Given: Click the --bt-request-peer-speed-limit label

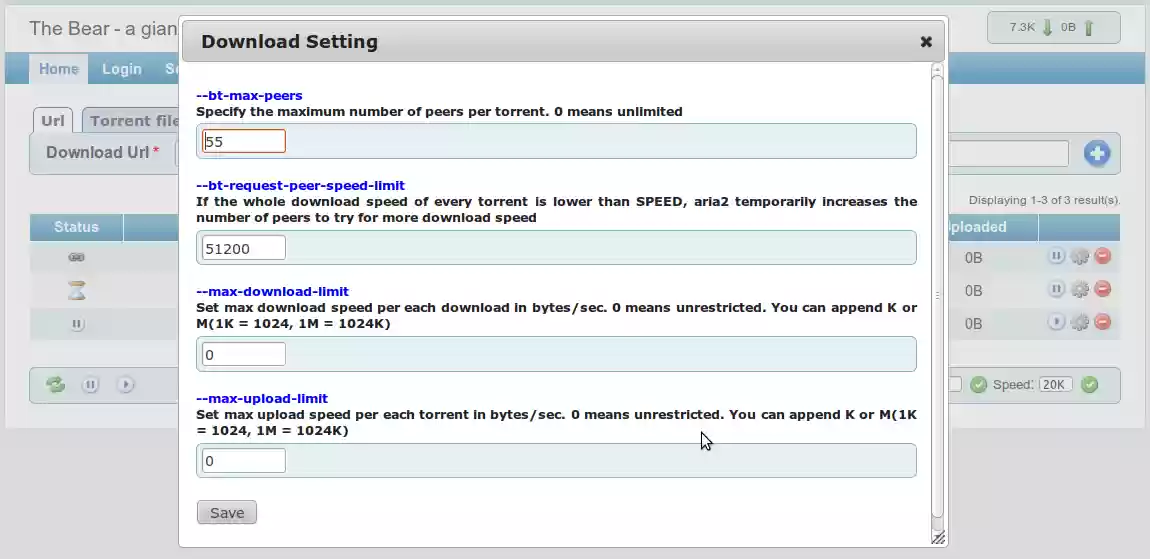Looking at the screenshot, I should (301, 186).
